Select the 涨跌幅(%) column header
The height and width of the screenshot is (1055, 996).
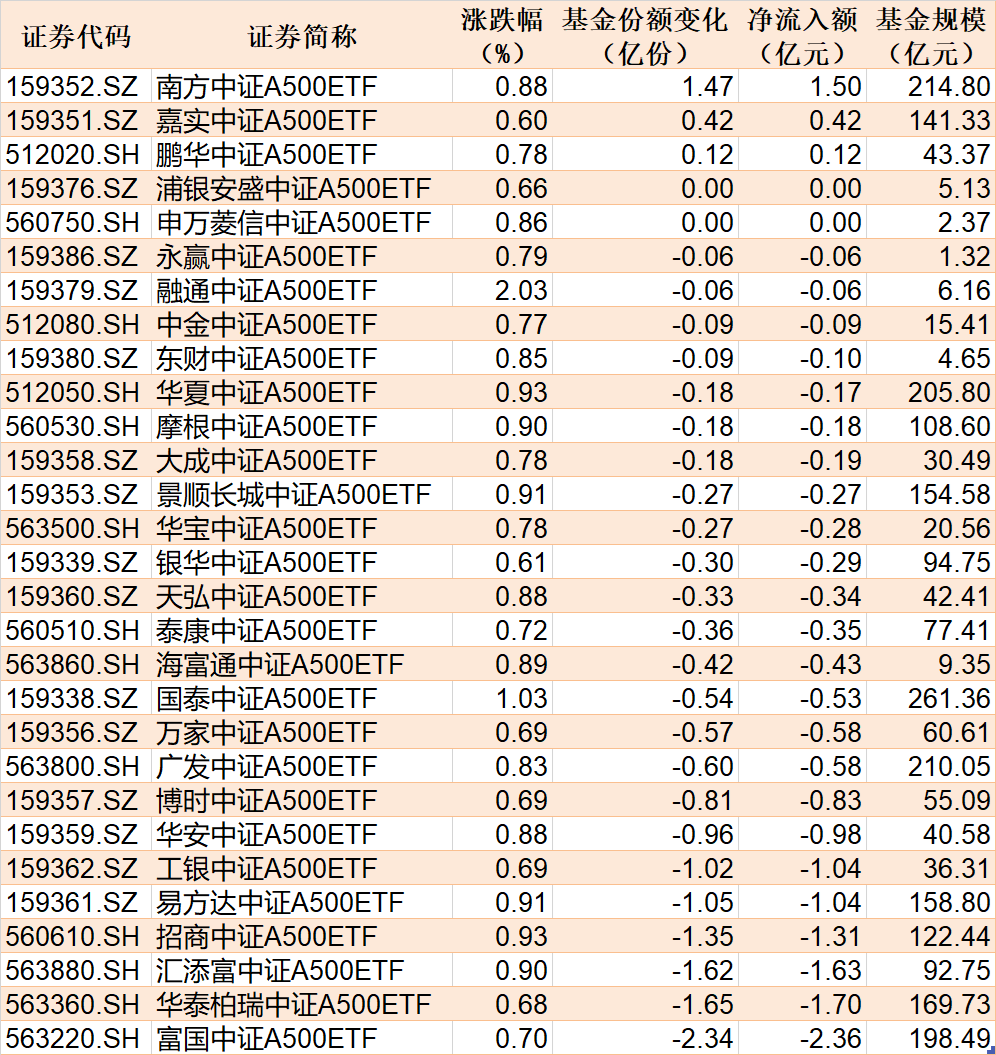pyautogui.click(x=502, y=36)
